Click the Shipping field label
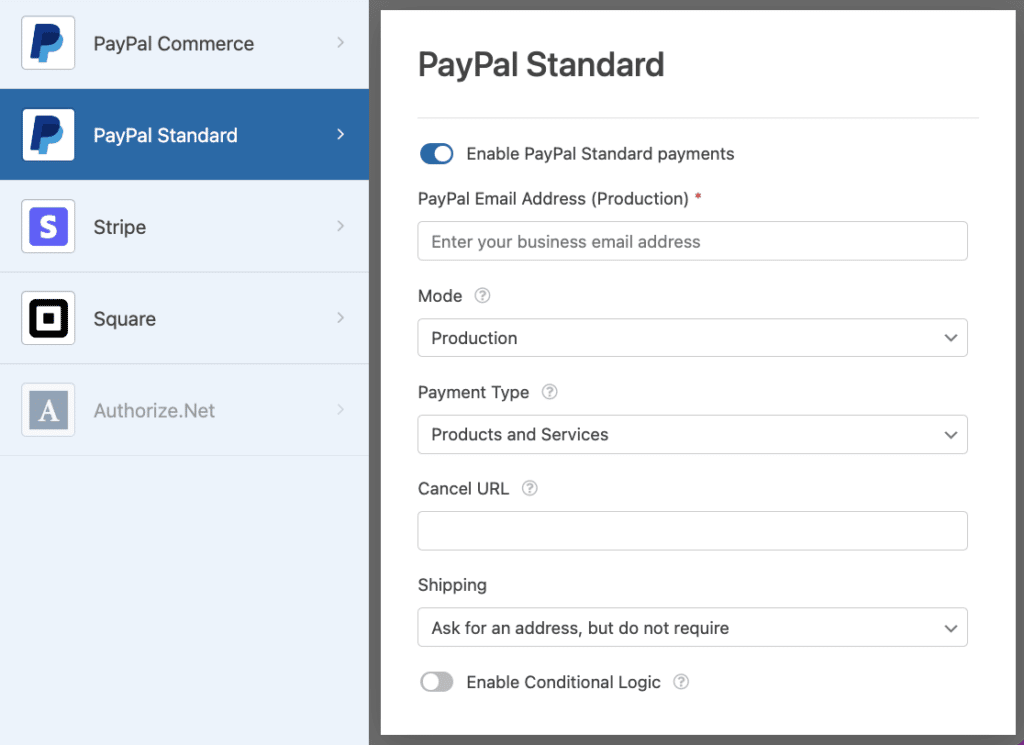 [452, 585]
